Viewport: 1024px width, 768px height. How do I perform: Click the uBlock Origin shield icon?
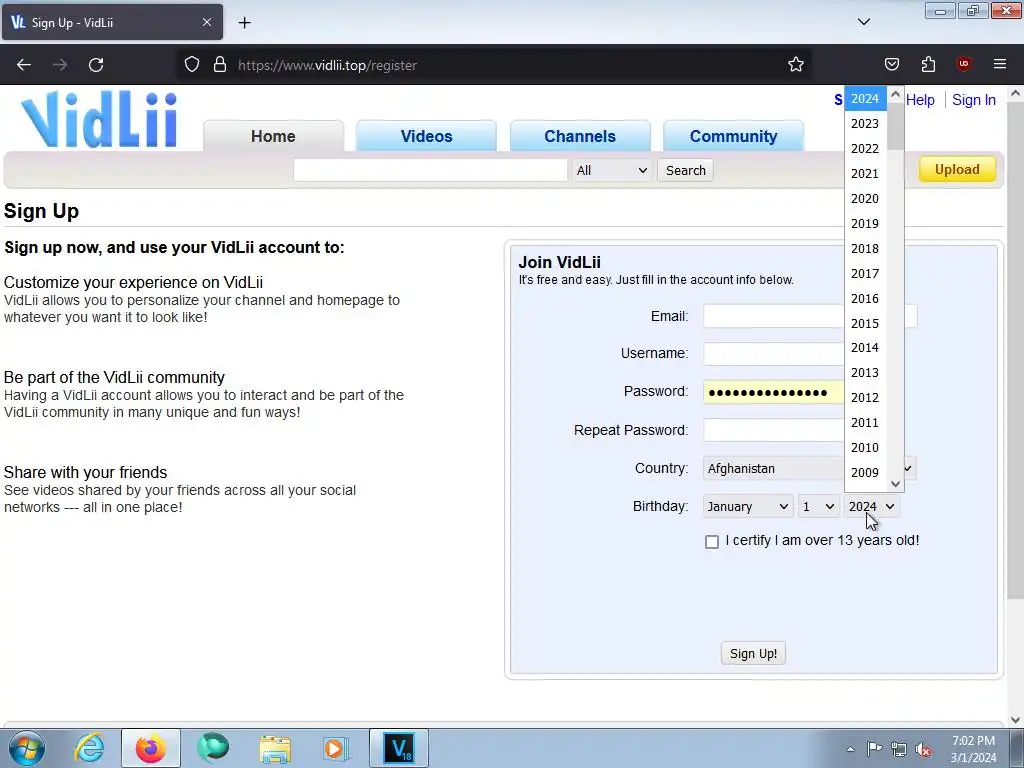click(963, 64)
